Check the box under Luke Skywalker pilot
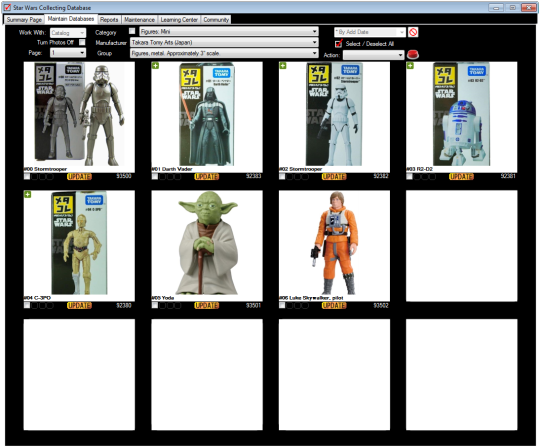 click(282, 305)
